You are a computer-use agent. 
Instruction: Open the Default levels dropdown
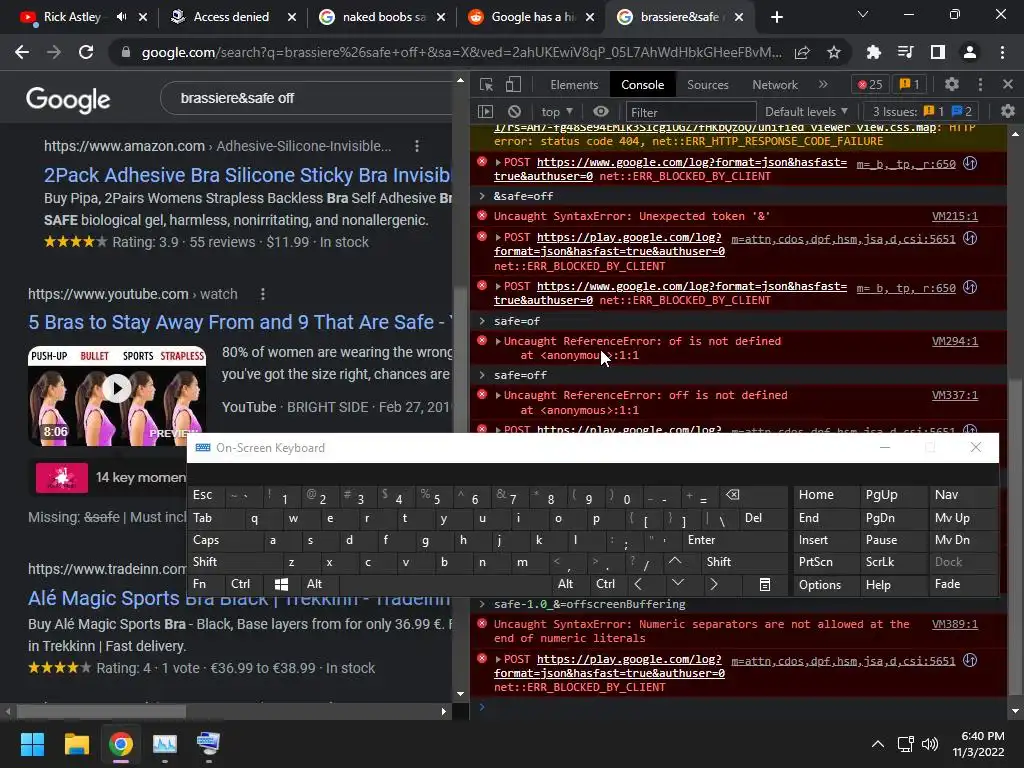tap(807, 112)
